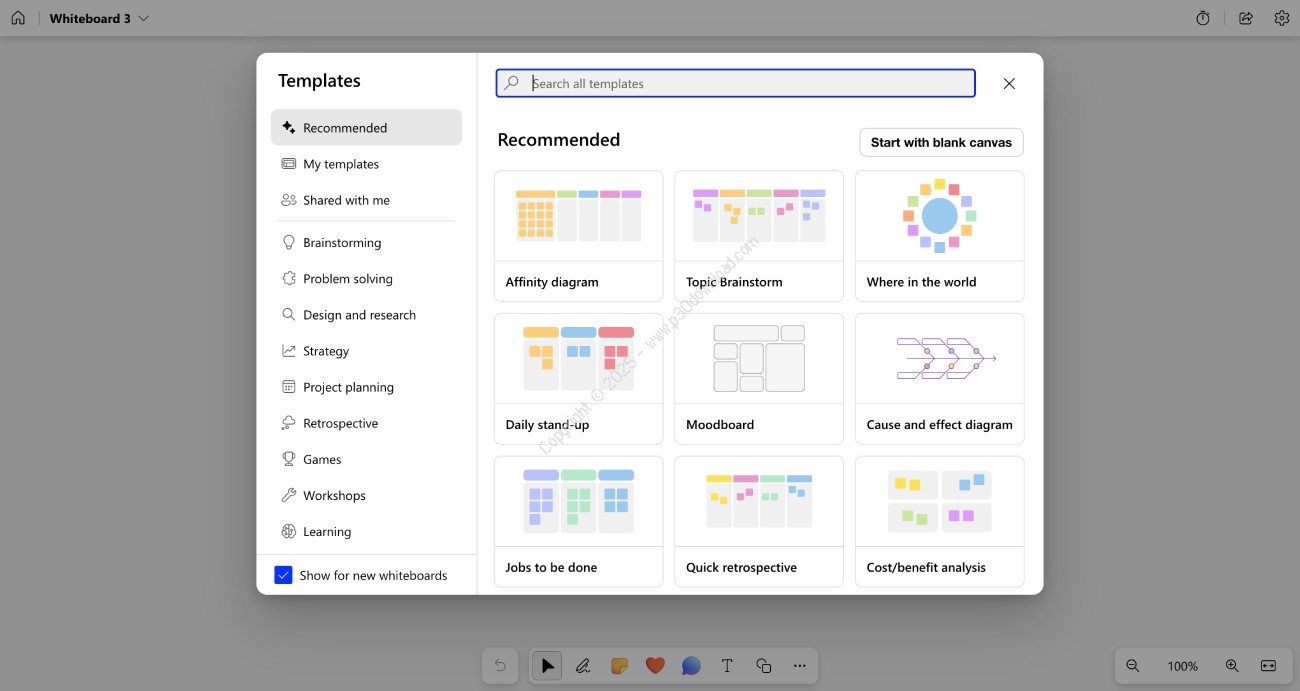Open the Shapes tool
1300x691 pixels.
click(x=763, y=666)
